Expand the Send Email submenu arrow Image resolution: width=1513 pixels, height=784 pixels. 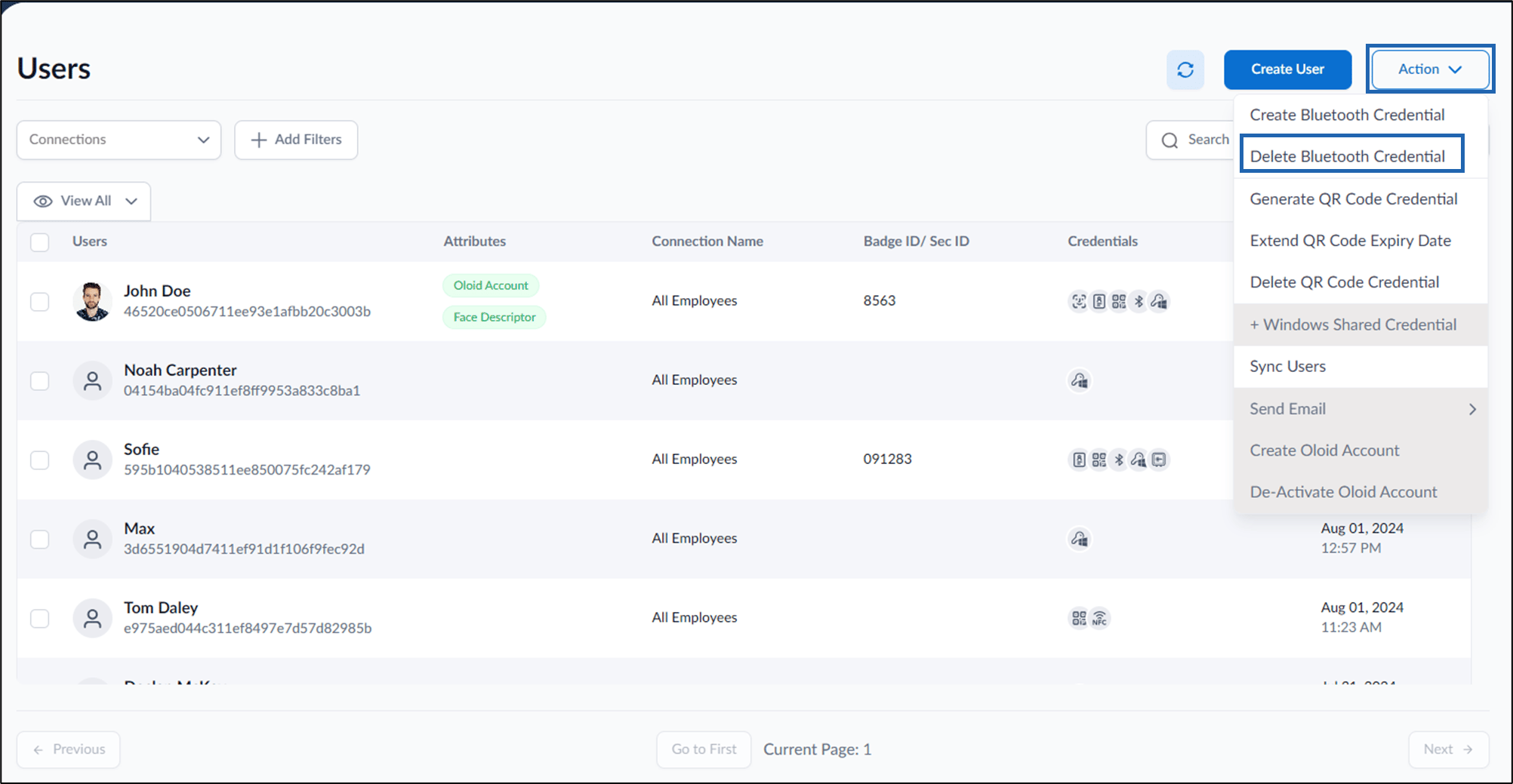(1472, 409)
